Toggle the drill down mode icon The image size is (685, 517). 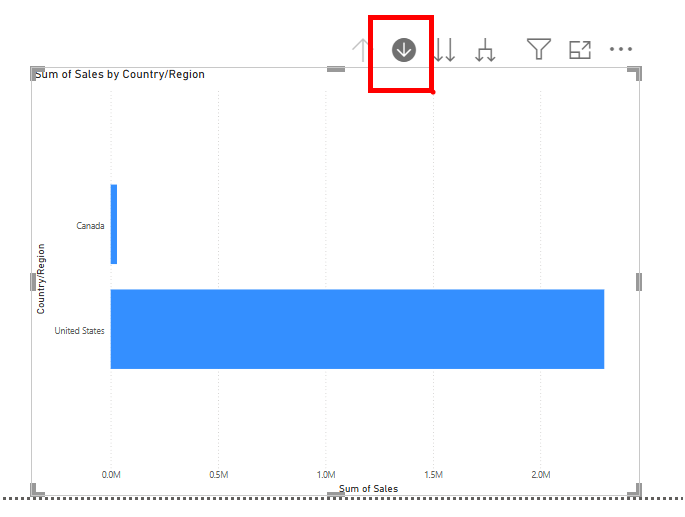tap(404, 50)
